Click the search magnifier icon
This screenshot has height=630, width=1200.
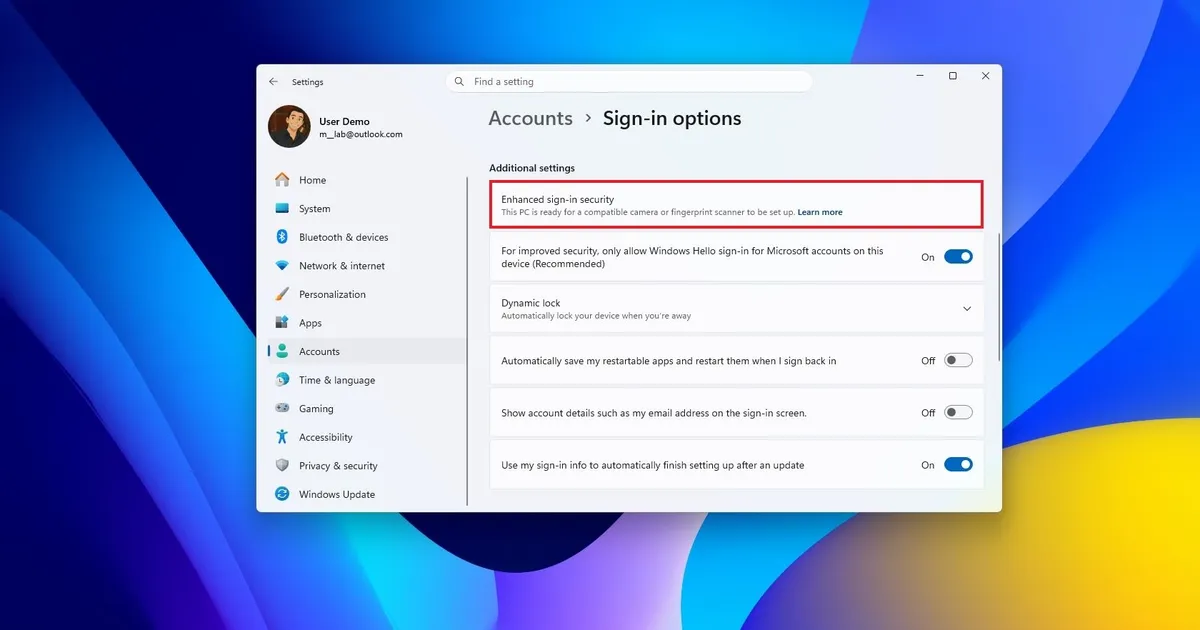coord(459,82)
